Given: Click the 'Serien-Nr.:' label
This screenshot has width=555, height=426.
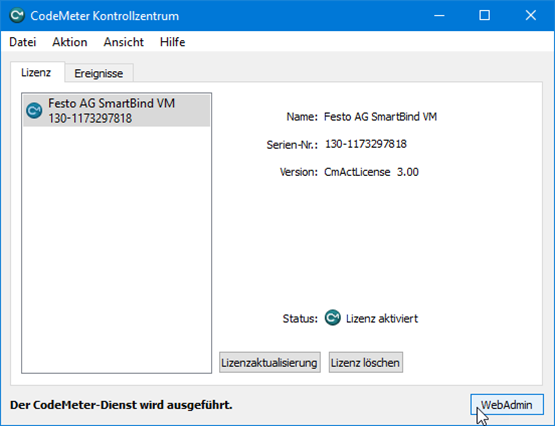Looking at the screenshot, I should pos(292,144).
